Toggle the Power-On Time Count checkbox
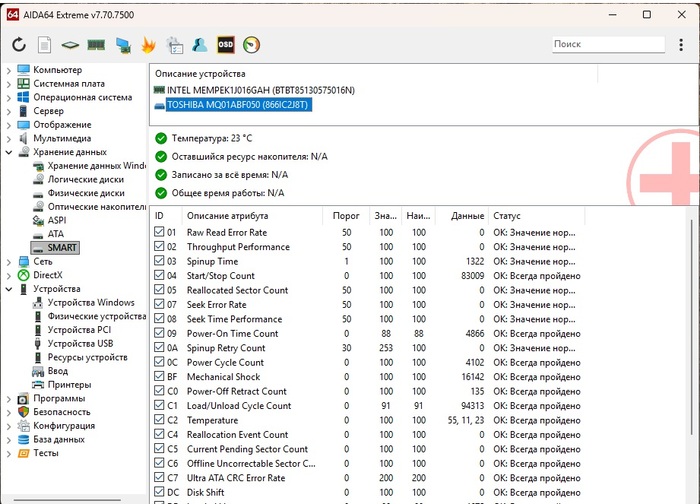The image size is (700, 504). tap(159, 334)
